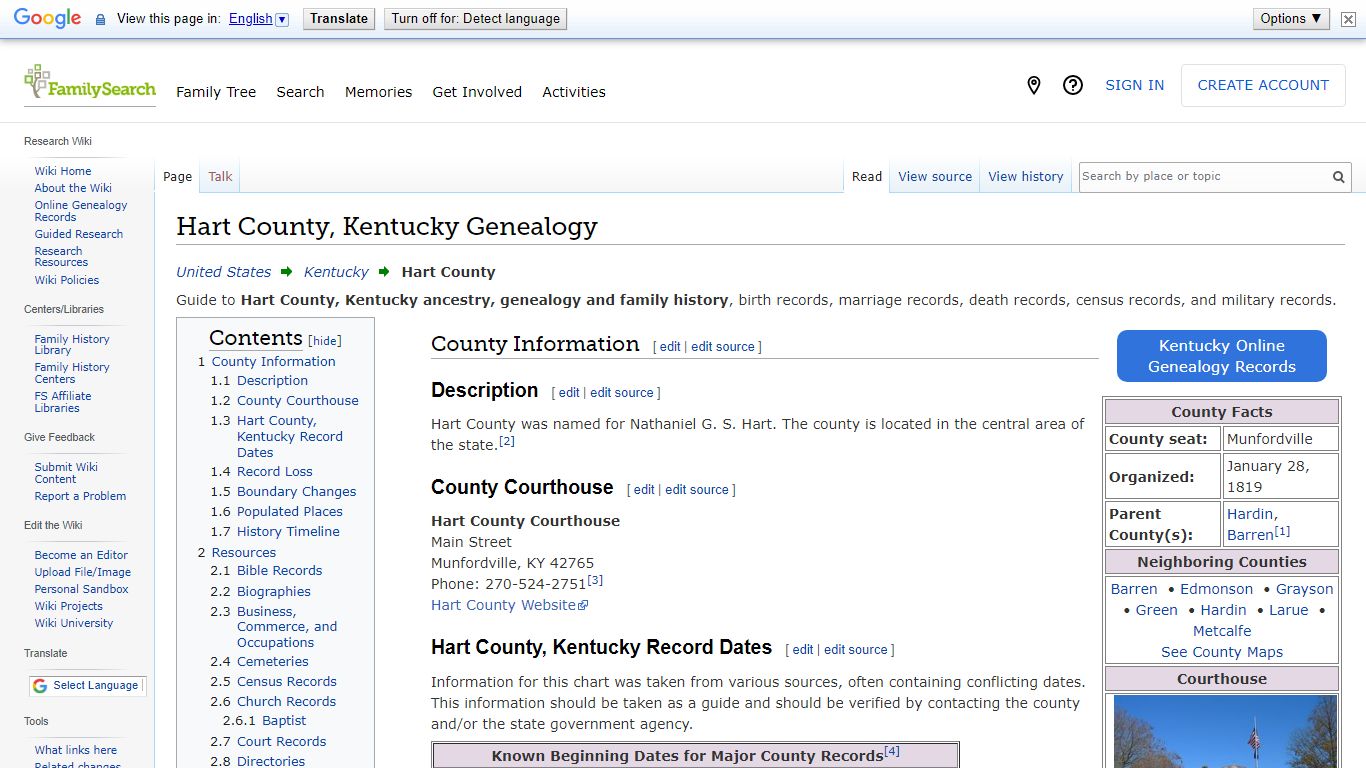Click Submit Wiki Content link
The image size is (1366, 768).
point(66,473)
